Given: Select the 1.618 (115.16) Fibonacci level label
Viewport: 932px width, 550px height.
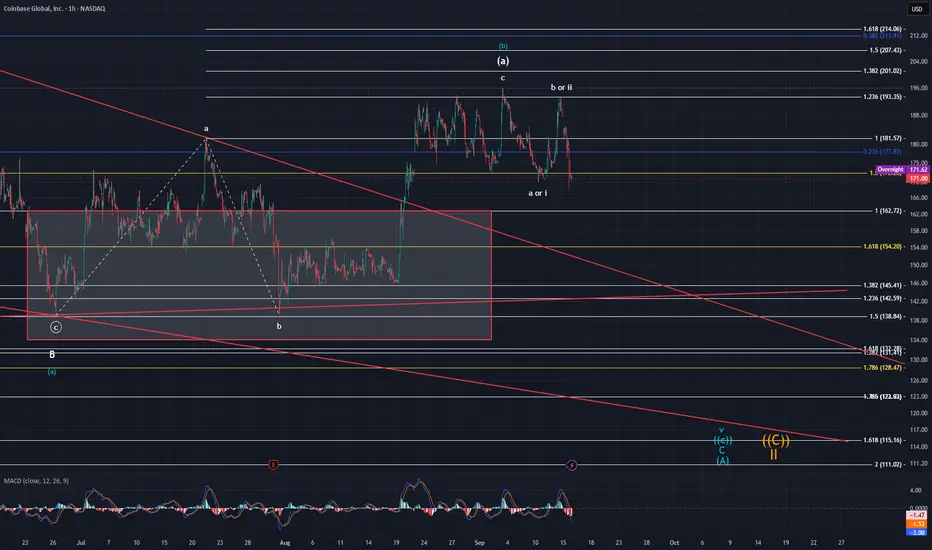Looking at the screenshot, I should pyautogui.click(x=883, y=440).
